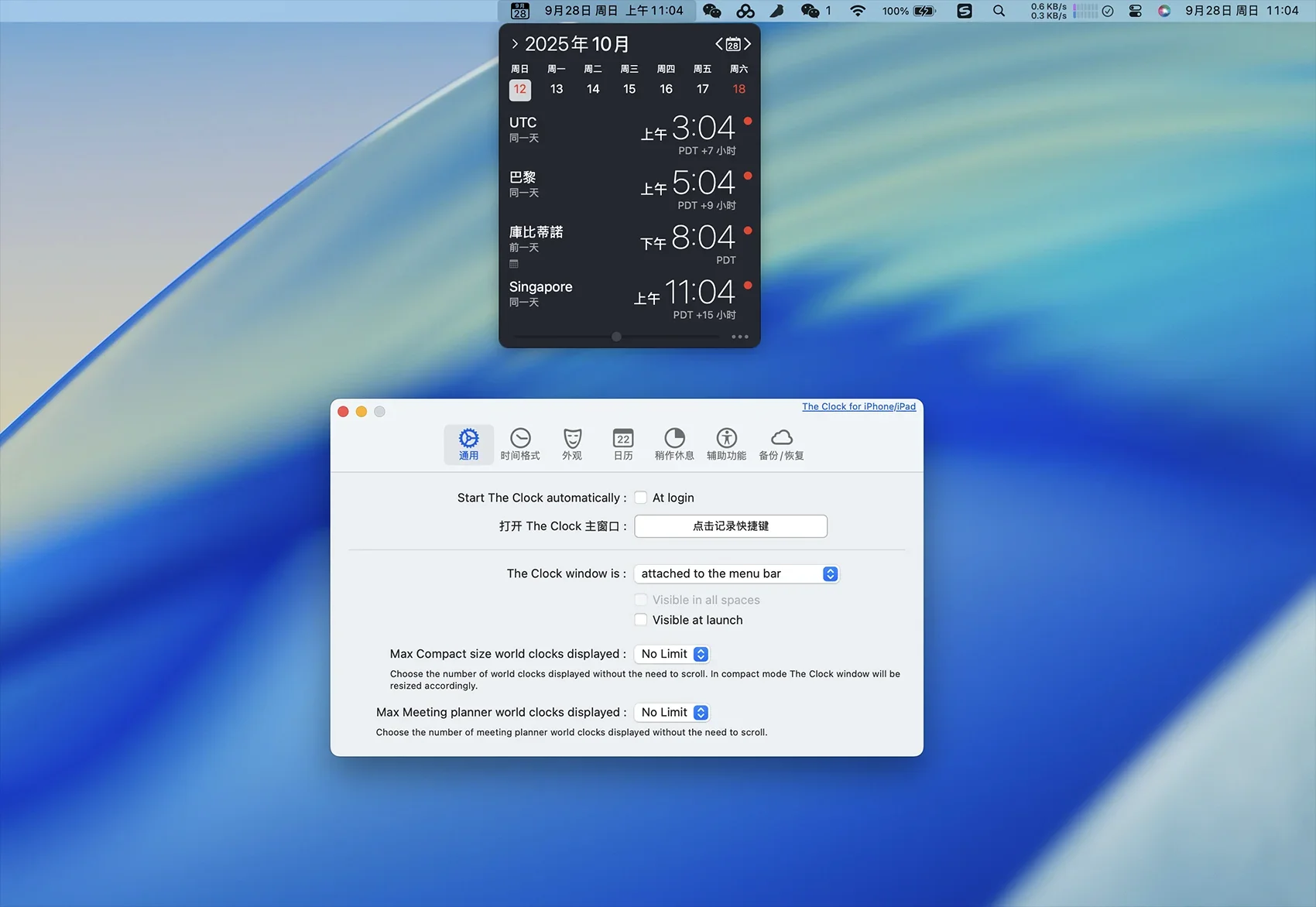Select day 16 in the calendar strip
1316x907 pixels.
(x=666, y=89)
